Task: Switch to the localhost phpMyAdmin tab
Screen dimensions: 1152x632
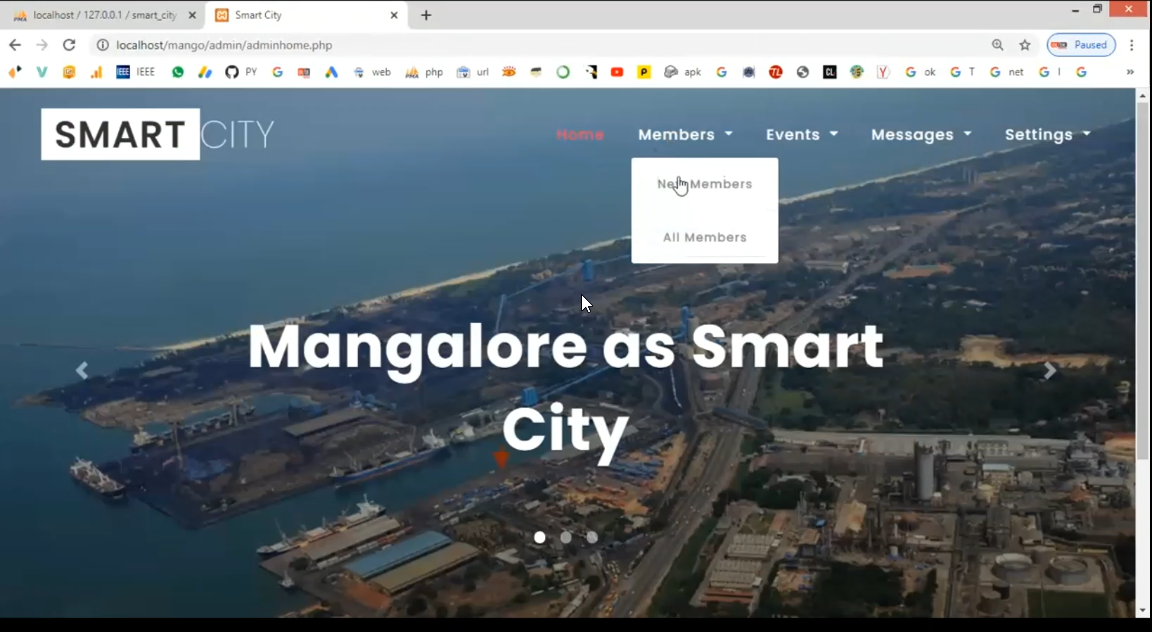Action: 100,15
